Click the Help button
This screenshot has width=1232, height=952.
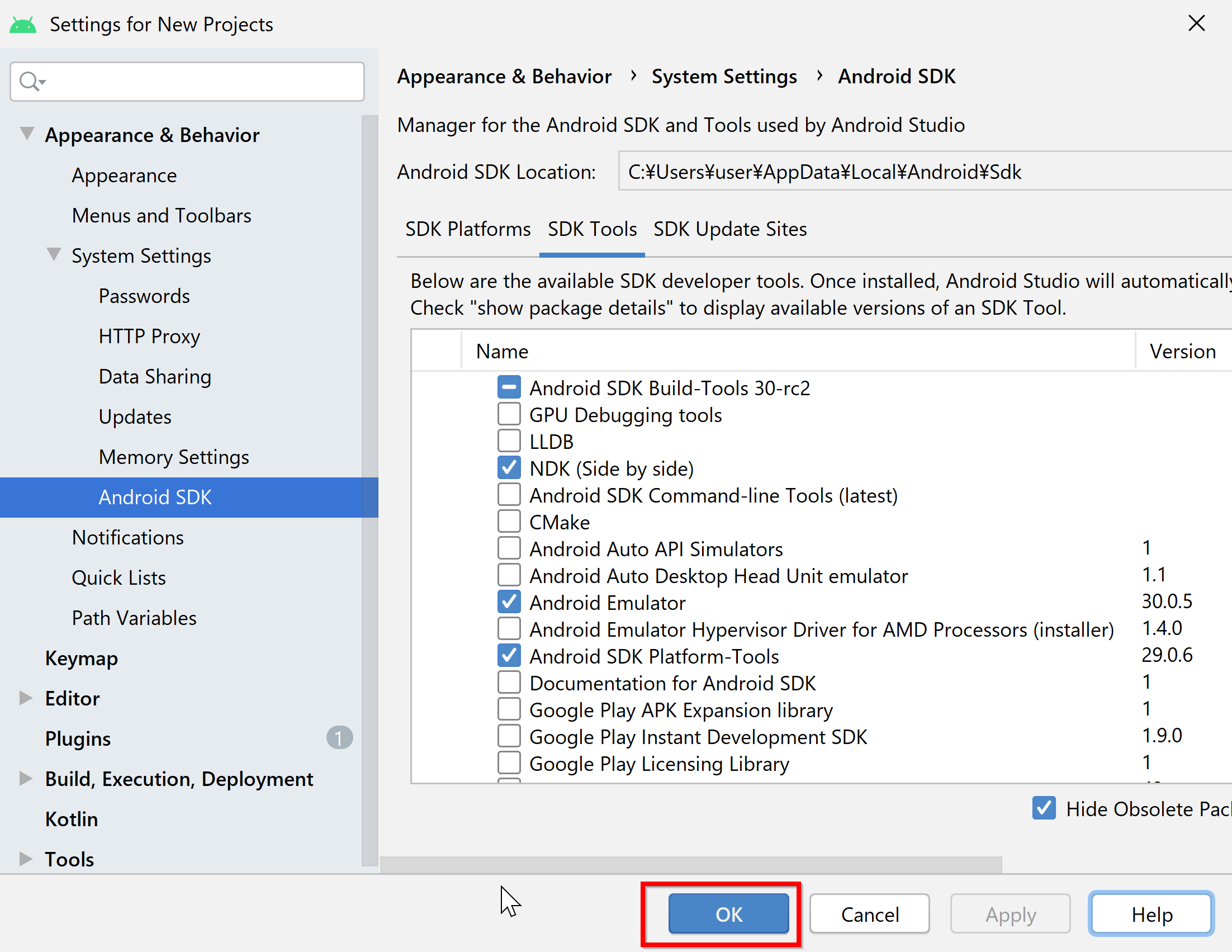[x=1152, y=913]
